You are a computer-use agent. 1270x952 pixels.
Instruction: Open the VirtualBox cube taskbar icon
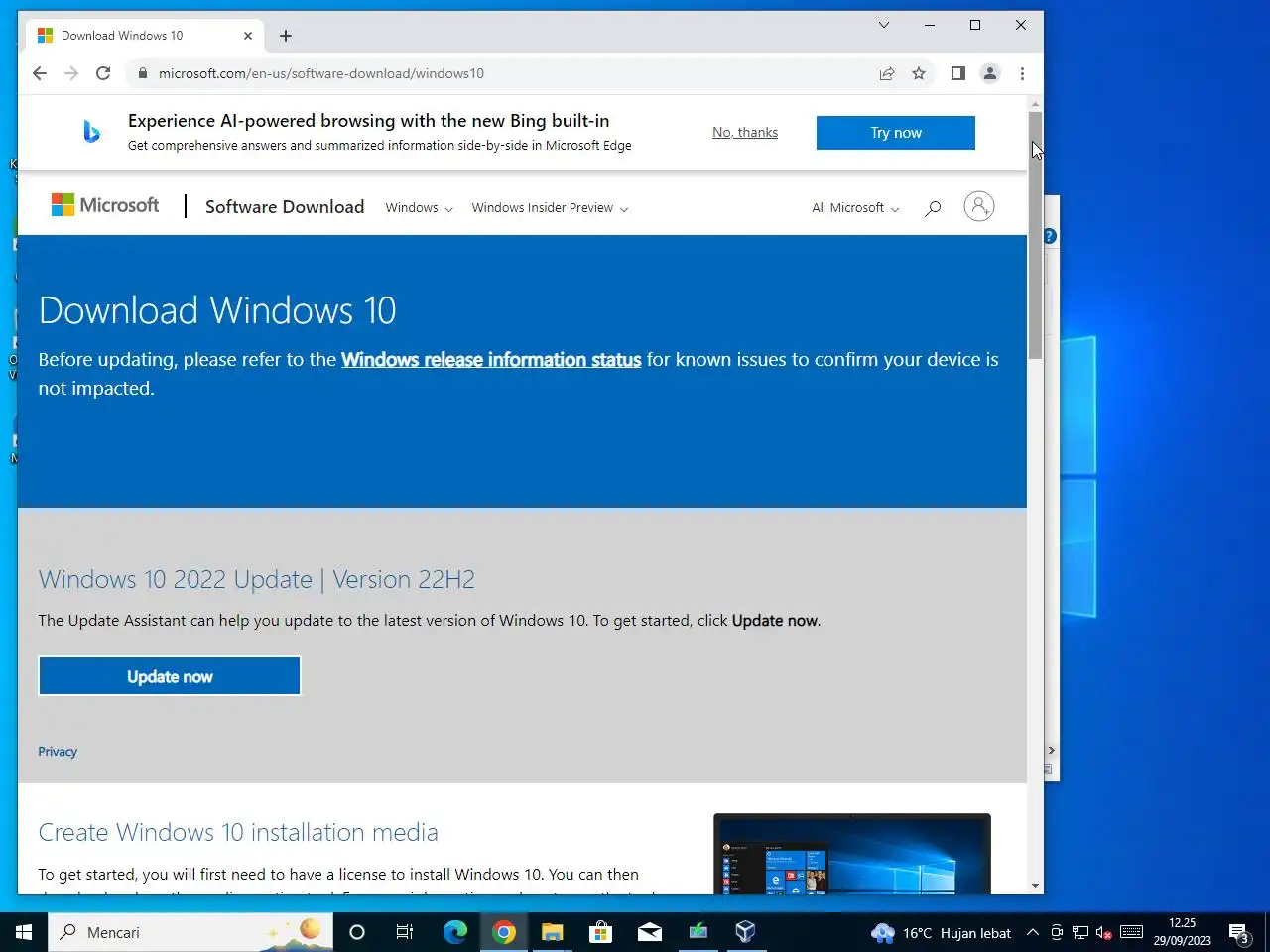pyautogui.click(x=746, y=932)
